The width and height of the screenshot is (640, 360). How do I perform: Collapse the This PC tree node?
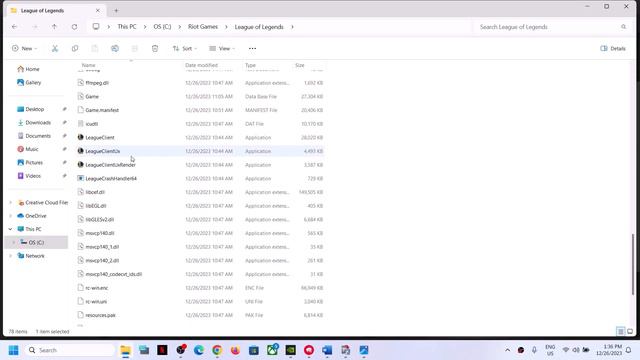pyautogui.click(x=11, y=229)
